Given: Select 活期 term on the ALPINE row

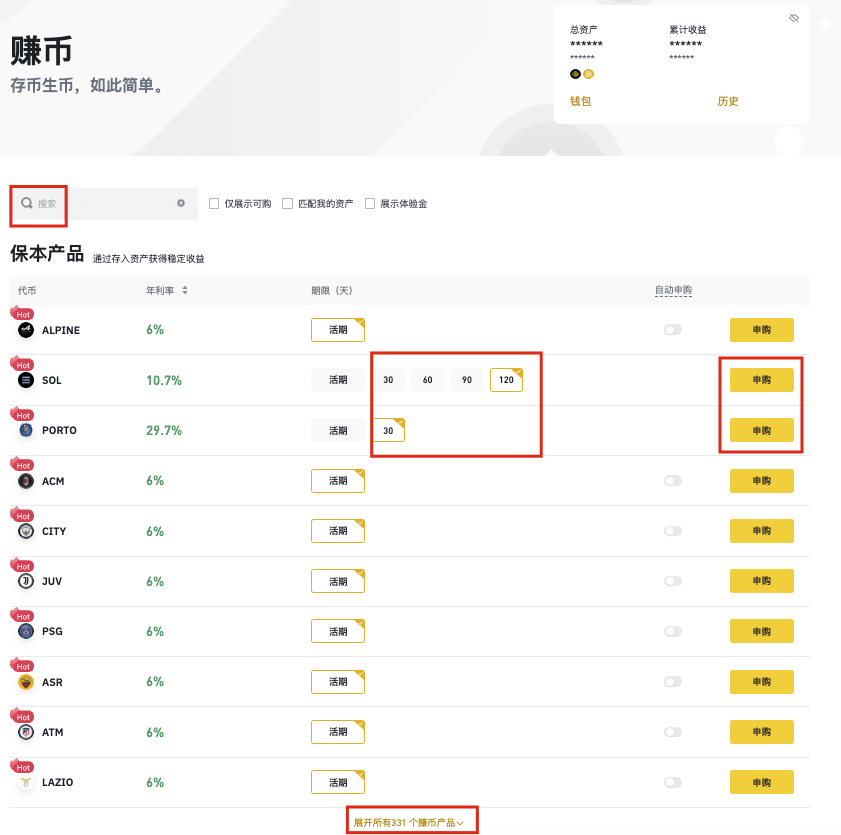Looking at the screenshot, I should [x=338, y=330].
